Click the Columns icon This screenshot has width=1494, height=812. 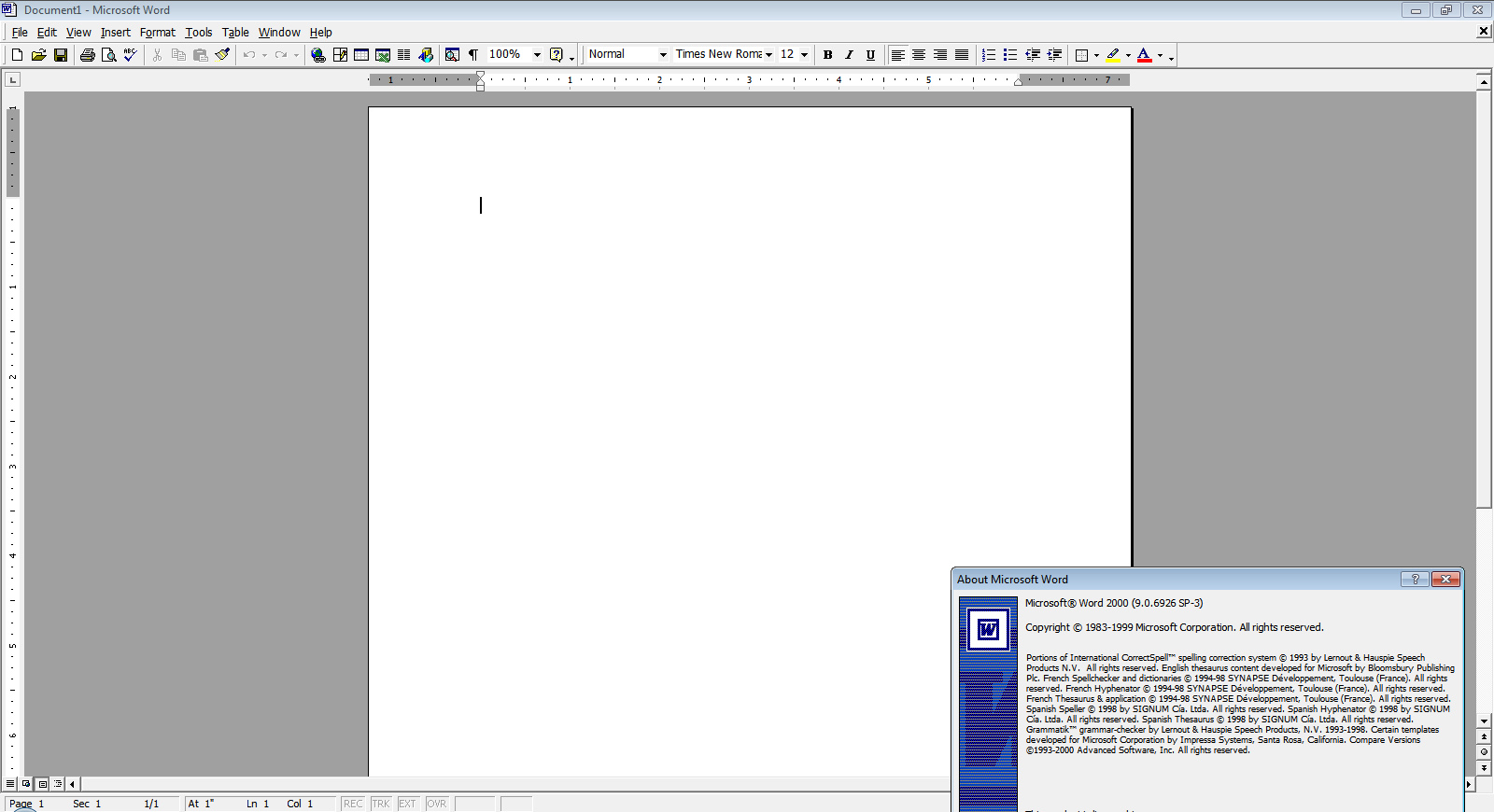[404, 55]
